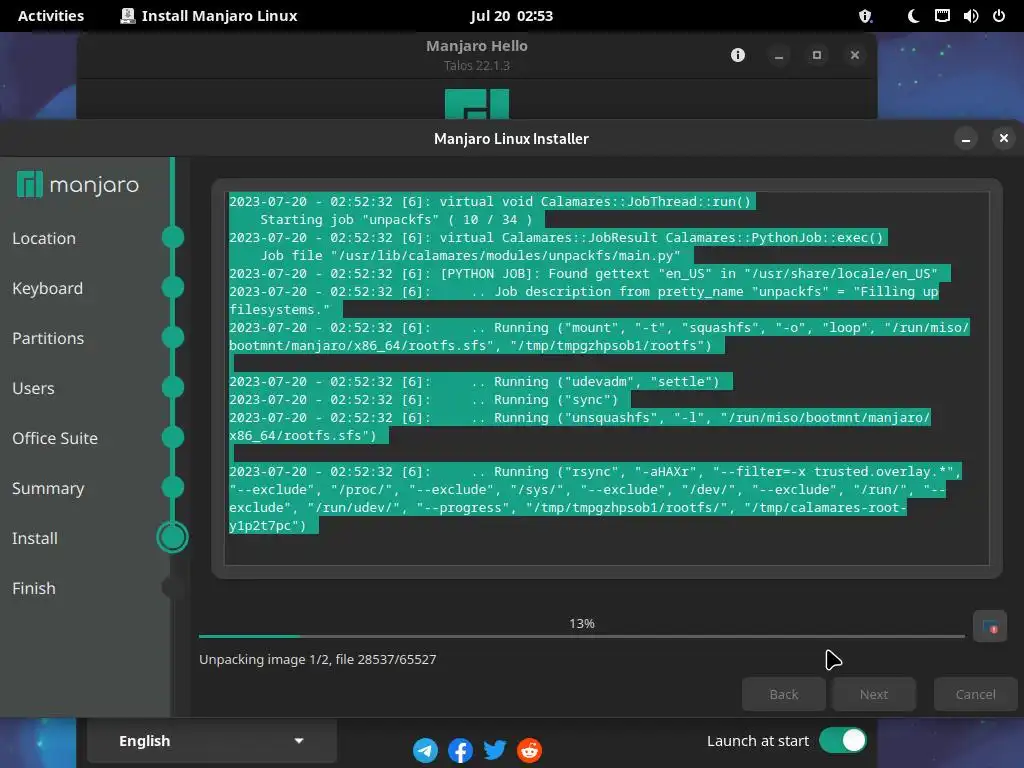Open the volume speaker icon

(x=970, y=16)
